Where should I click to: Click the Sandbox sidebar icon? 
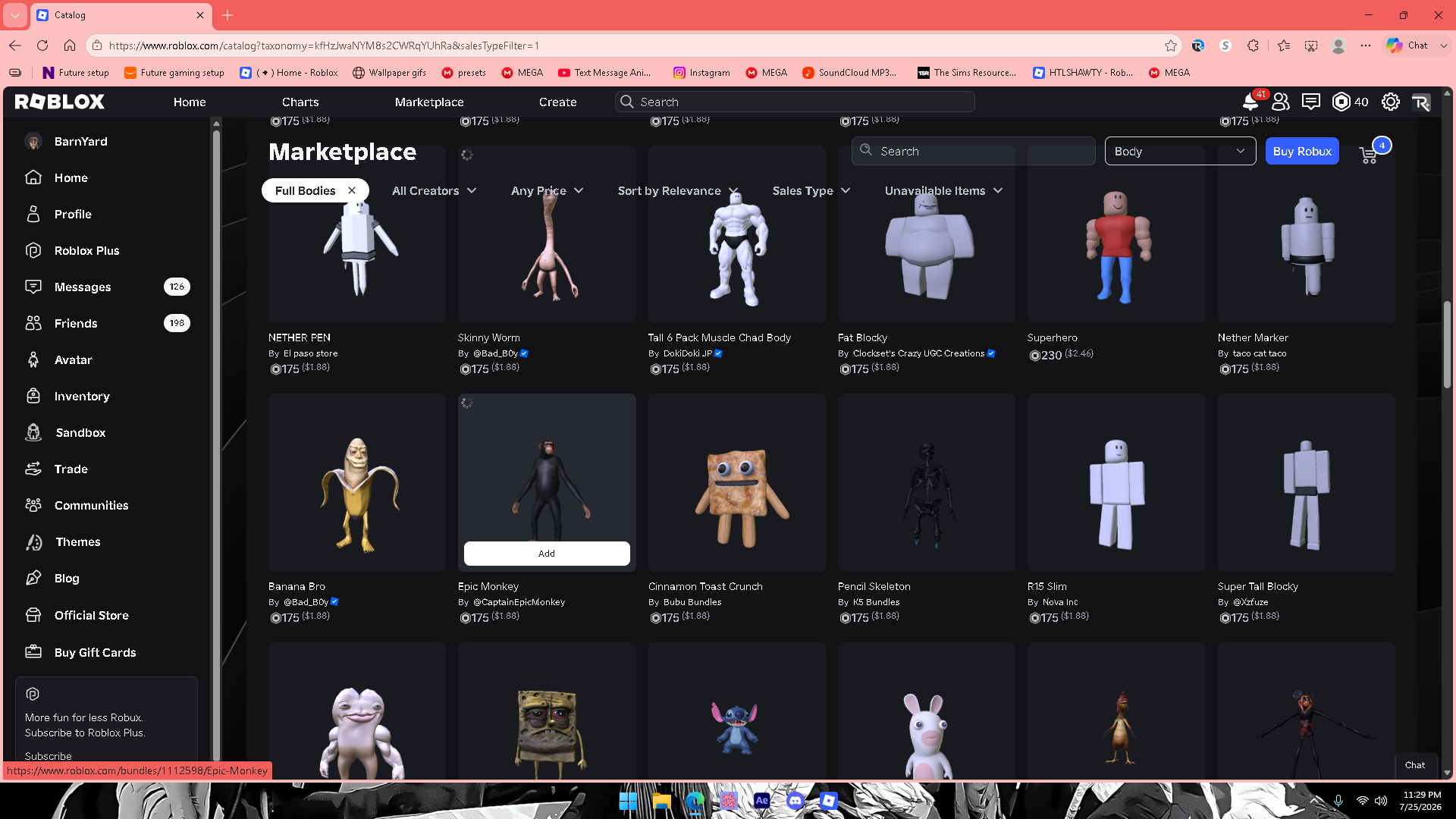[x=33, y=433]
